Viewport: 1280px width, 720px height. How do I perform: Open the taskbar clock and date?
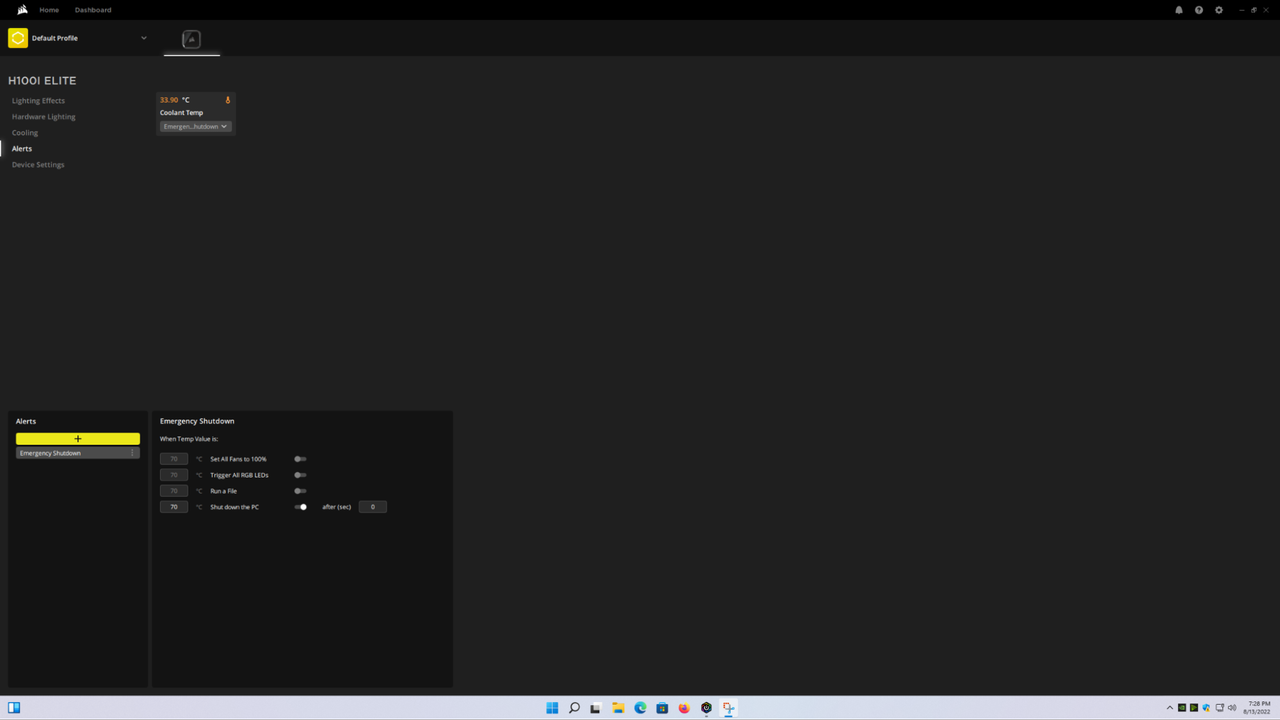point(1258,708)
